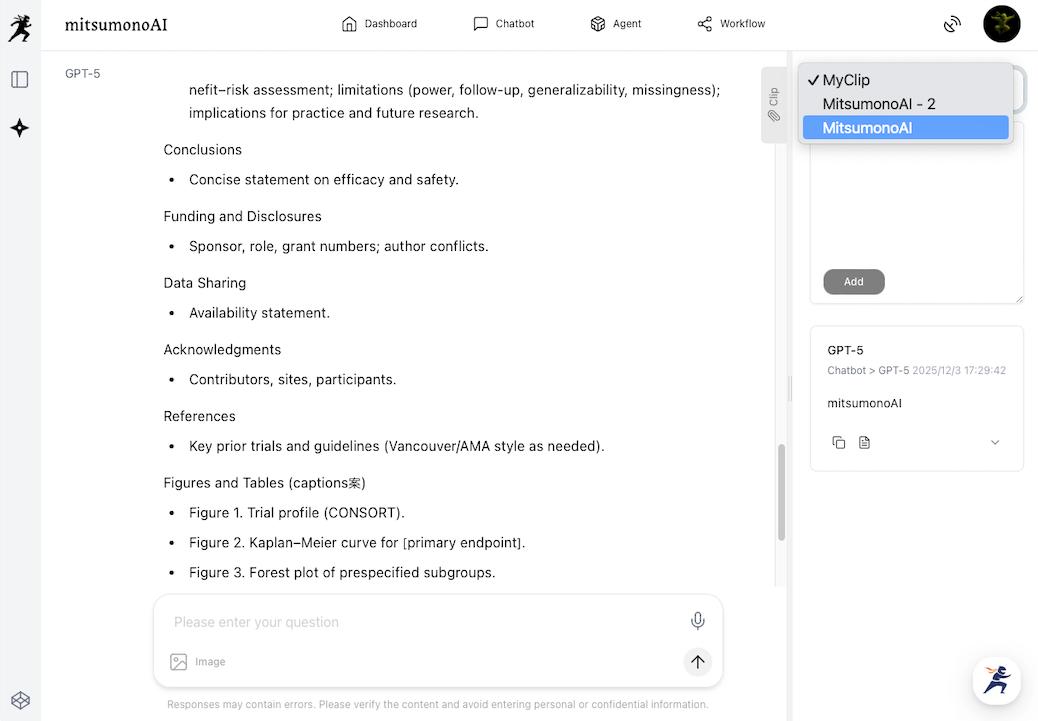The height and width of the screenshot is (721, 1038).
Task: Click the microphone voice input icon
Action: pyautogui.click(x=698, y=621)
